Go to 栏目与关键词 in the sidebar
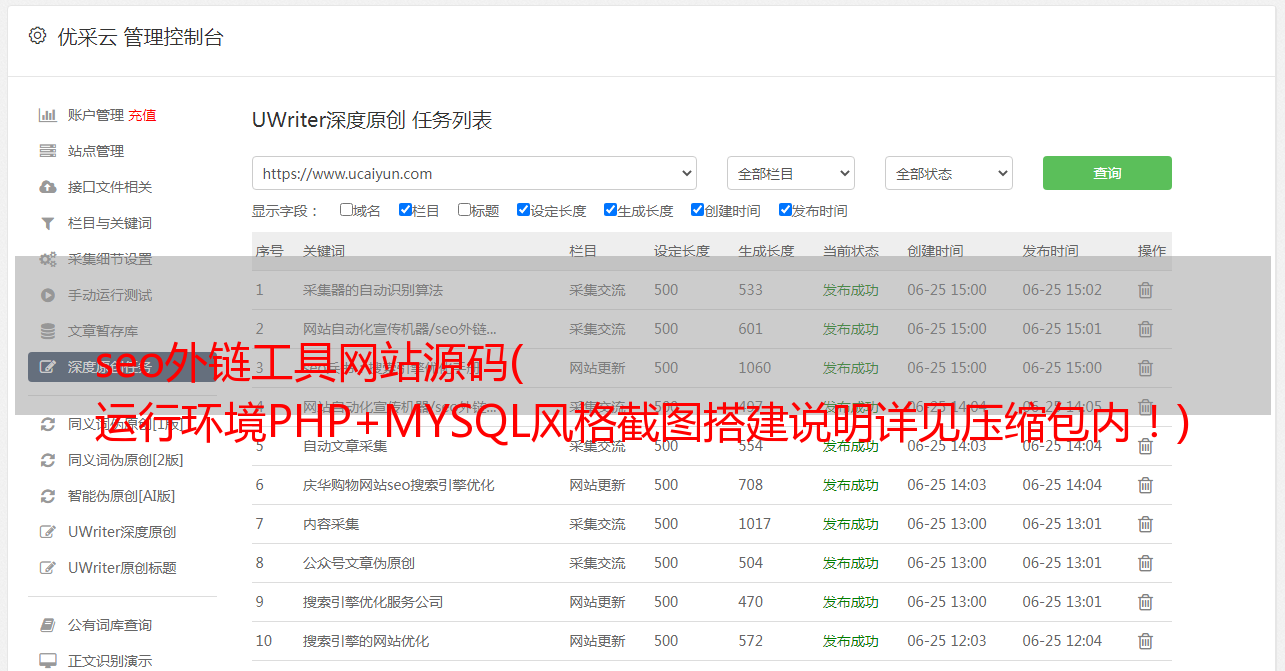Viewport: 1285px width, 671px height. pyautogui.click(x=110, y=223)
